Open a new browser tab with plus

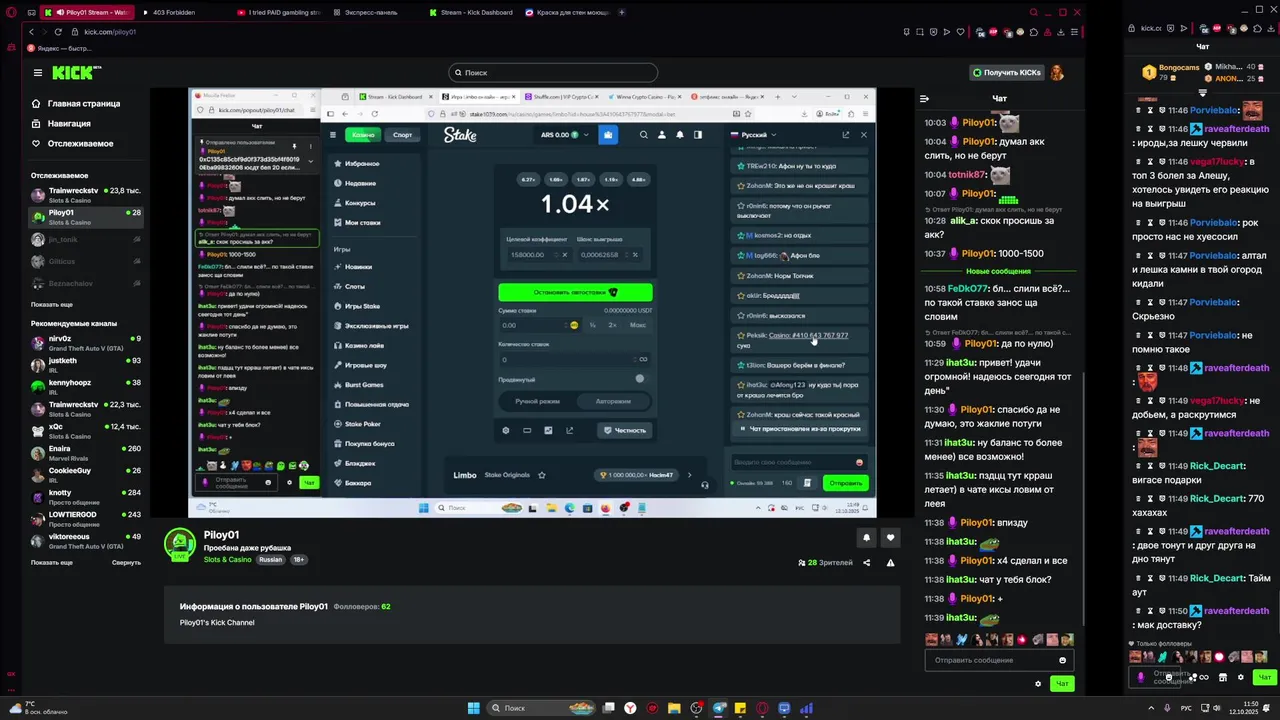pyautogui.click(x=622, y=12)
